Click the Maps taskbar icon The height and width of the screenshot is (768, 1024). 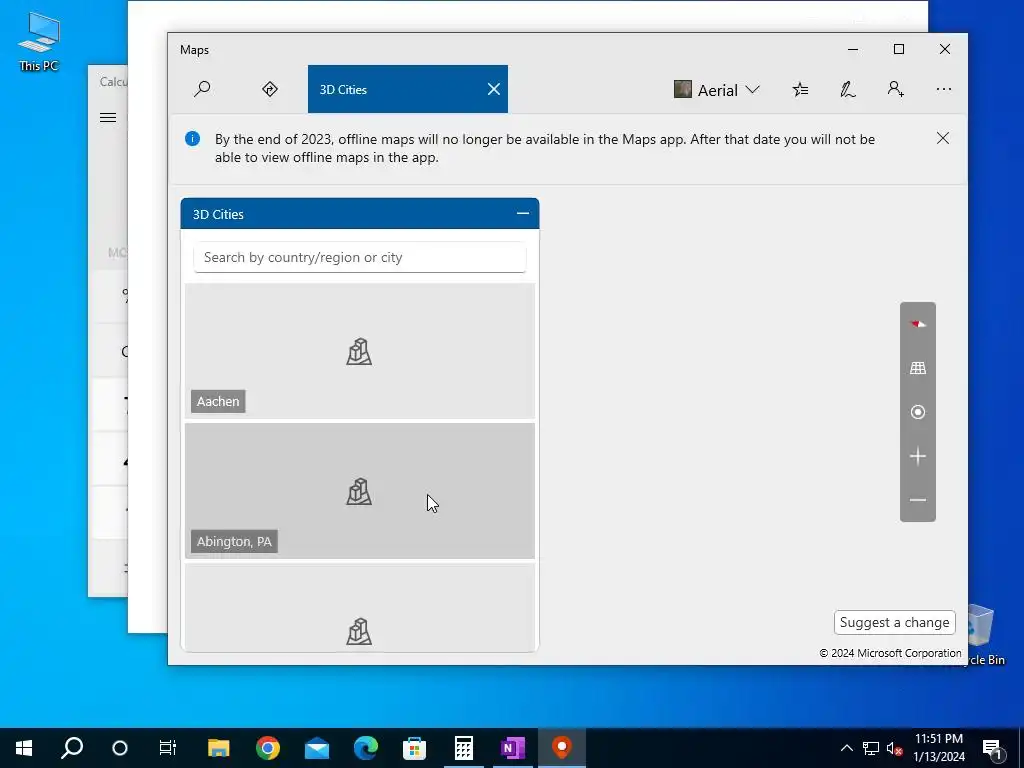562,748
